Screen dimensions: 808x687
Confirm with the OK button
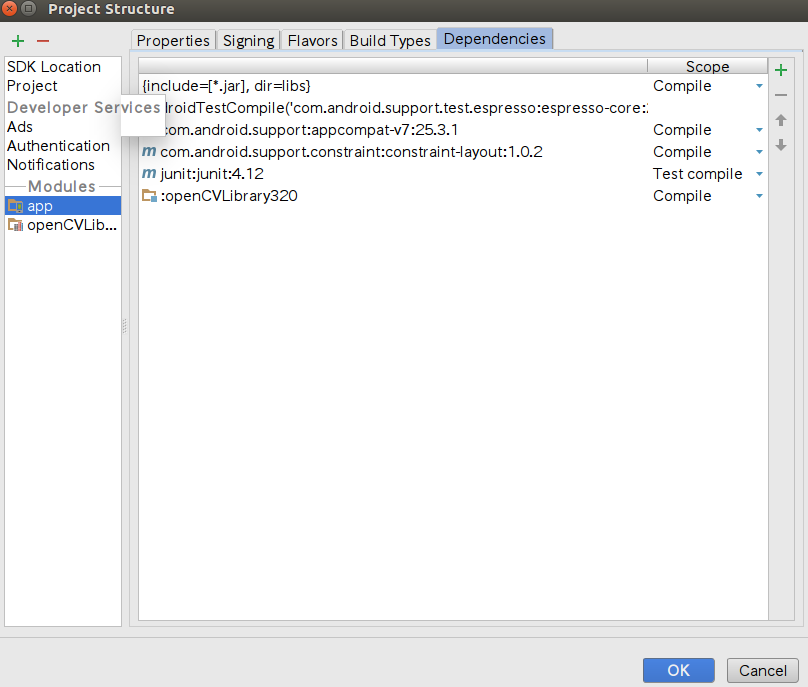679,670
